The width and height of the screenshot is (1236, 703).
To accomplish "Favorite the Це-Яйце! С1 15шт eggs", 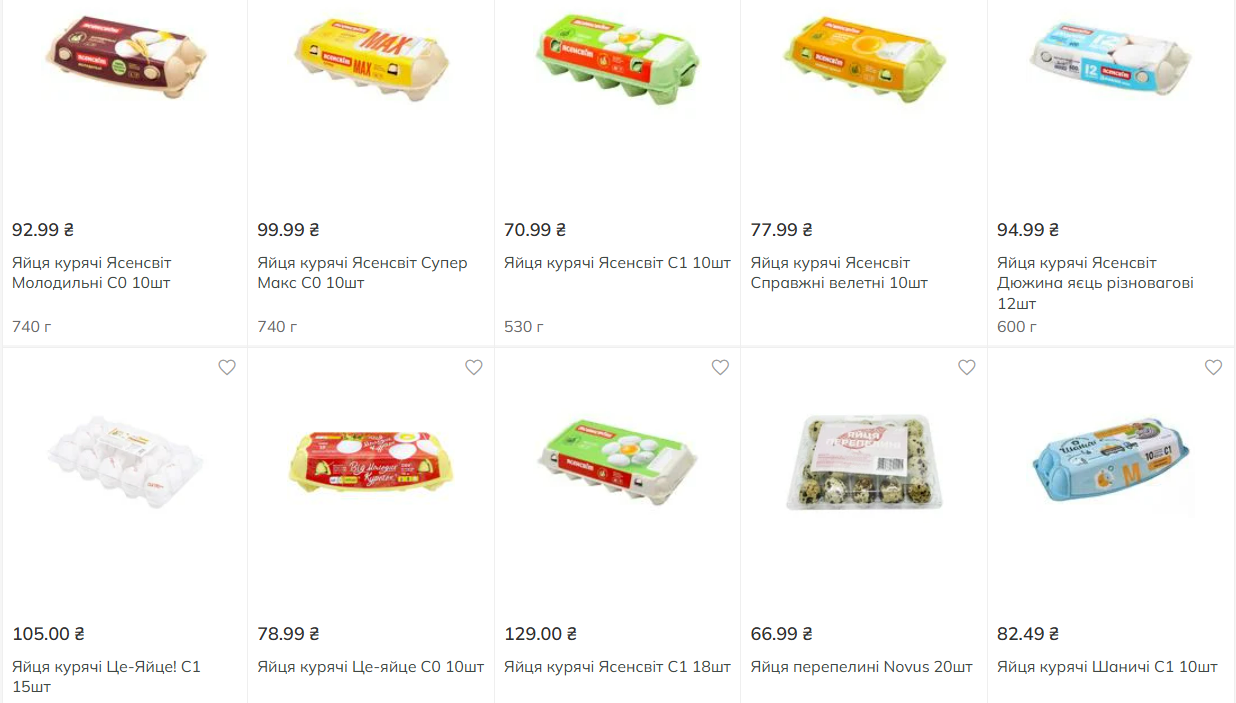I will coord(227,368).
